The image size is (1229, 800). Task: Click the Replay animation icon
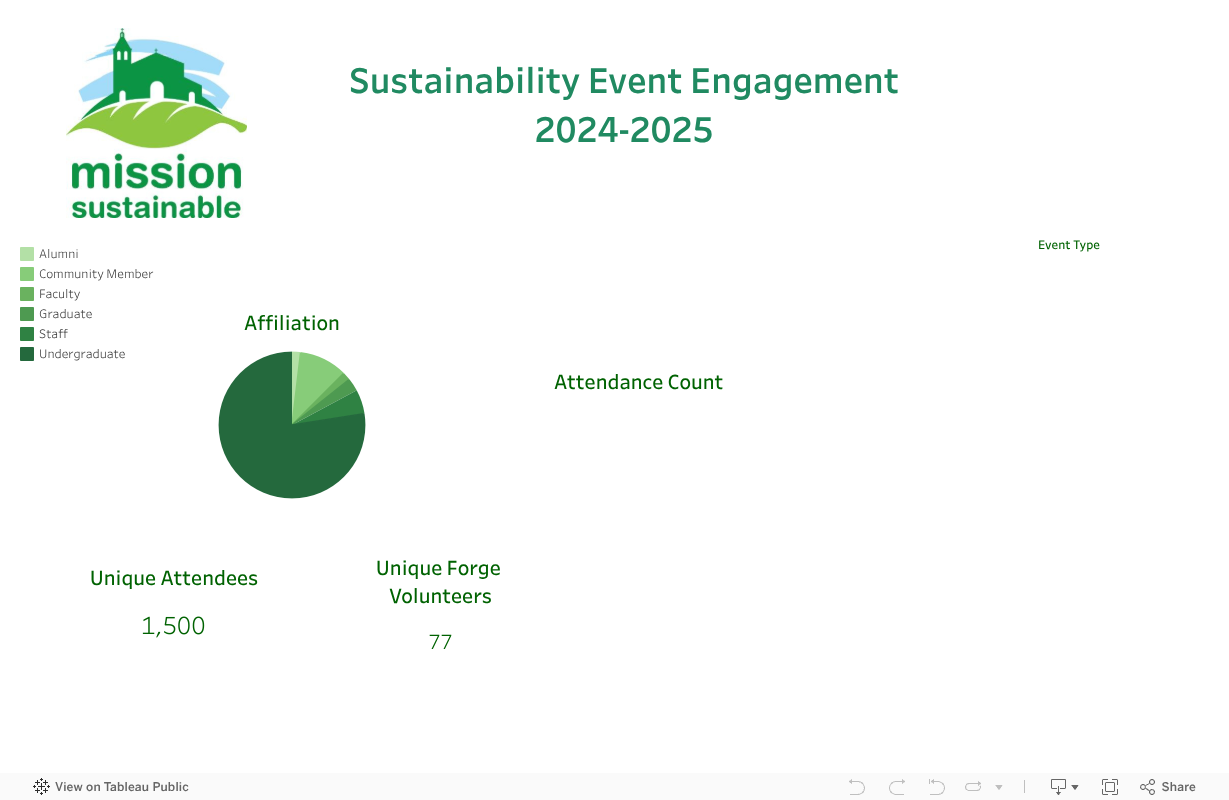973,787
